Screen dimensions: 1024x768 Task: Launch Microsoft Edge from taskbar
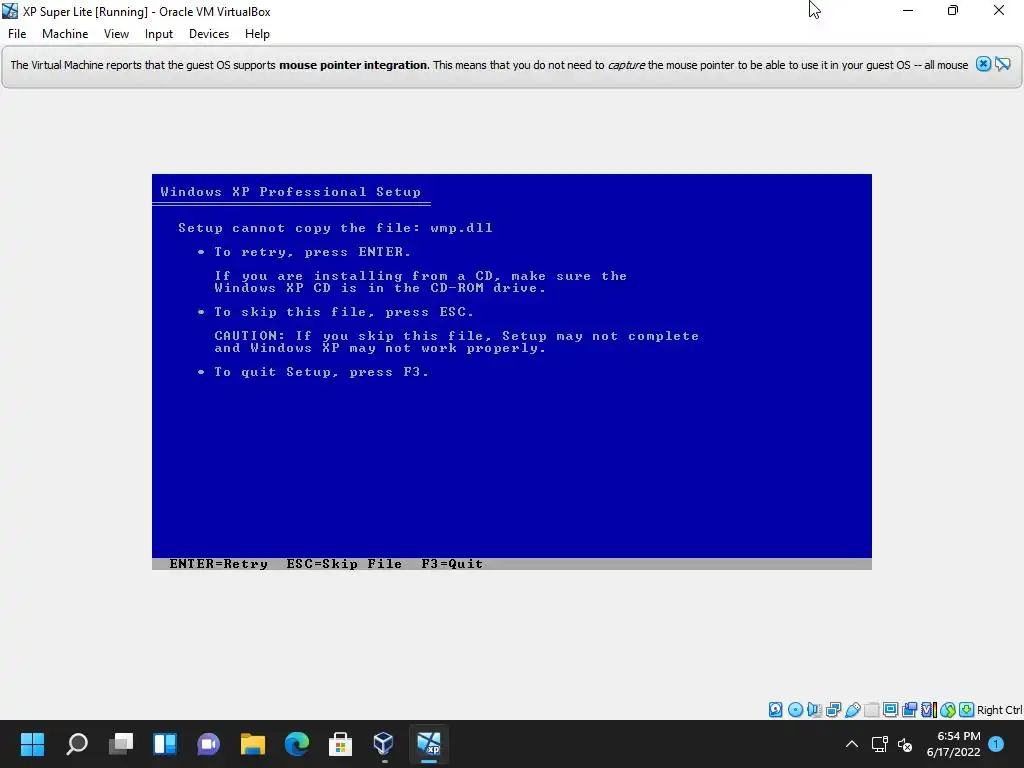[x=296, y=744]
